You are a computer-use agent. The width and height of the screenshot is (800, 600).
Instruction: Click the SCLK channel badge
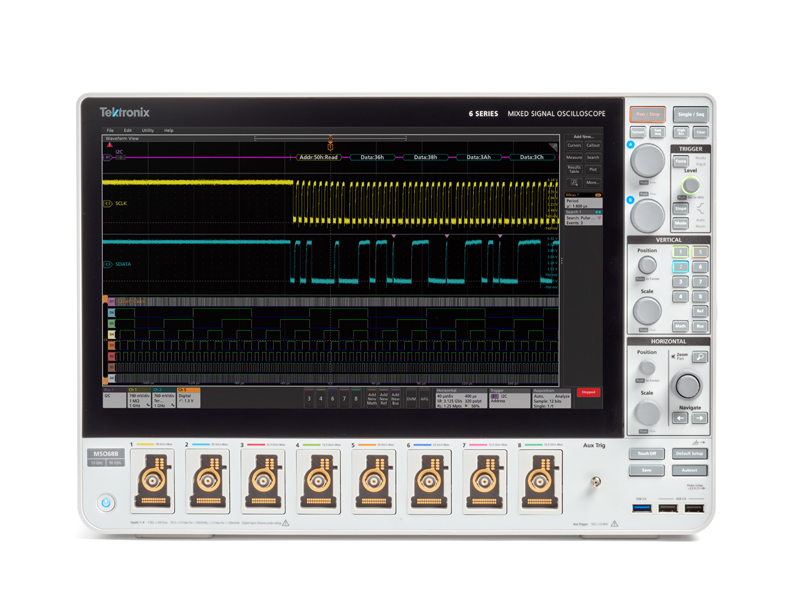coord(108,203)
